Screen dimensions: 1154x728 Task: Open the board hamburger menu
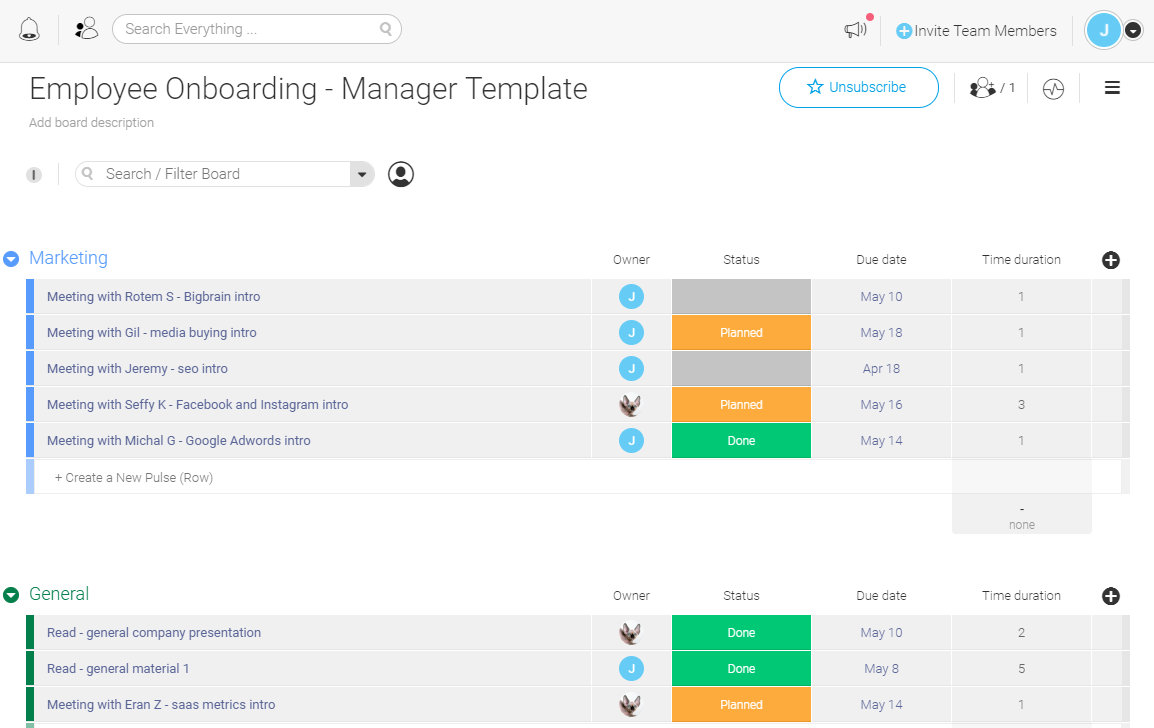tap(1112, 88)
